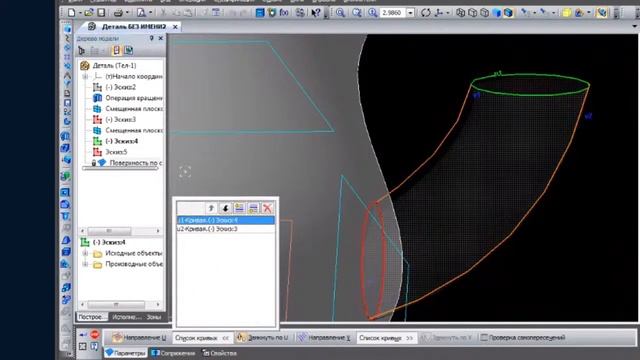Select shaded with edges display mode
This screenshot has height=360, width=640.
click(508, 13)
